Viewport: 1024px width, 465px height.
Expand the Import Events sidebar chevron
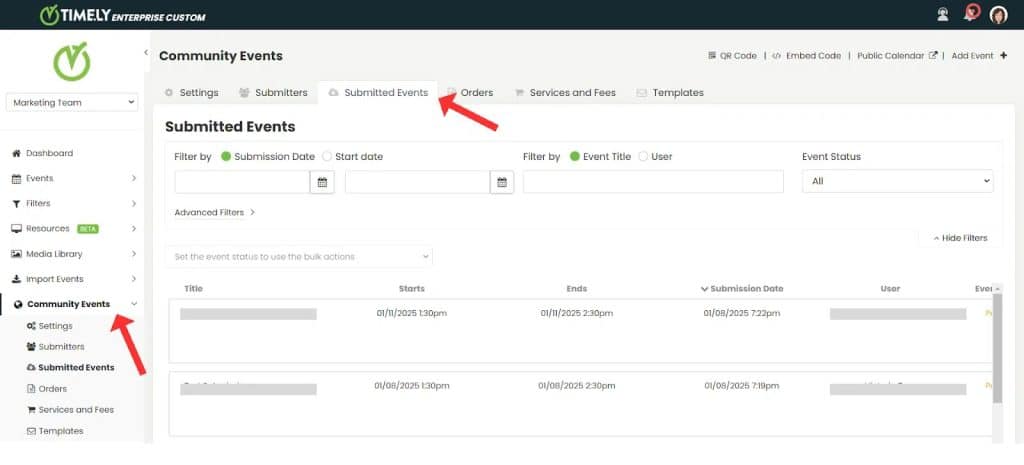click(x=133, y=279)
